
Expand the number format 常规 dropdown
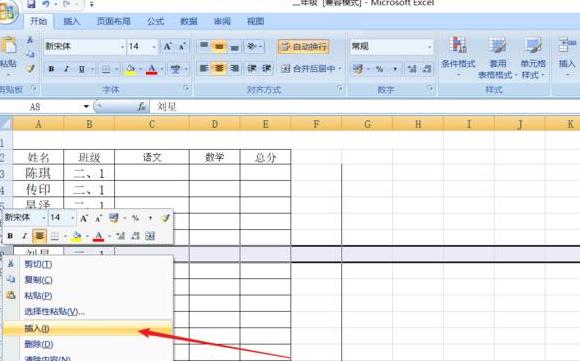coord(429,47)
